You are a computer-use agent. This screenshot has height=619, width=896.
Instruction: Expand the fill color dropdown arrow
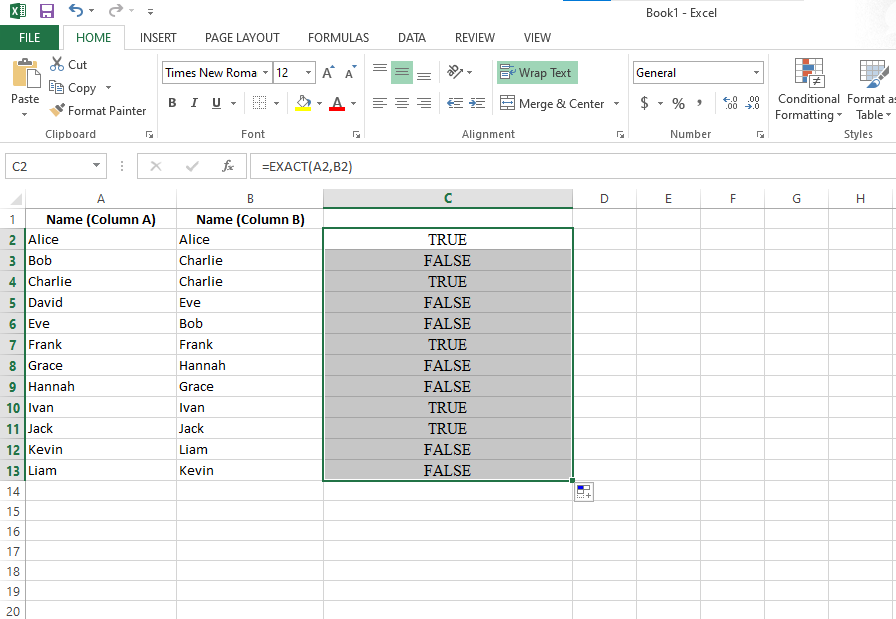(319, 103)
